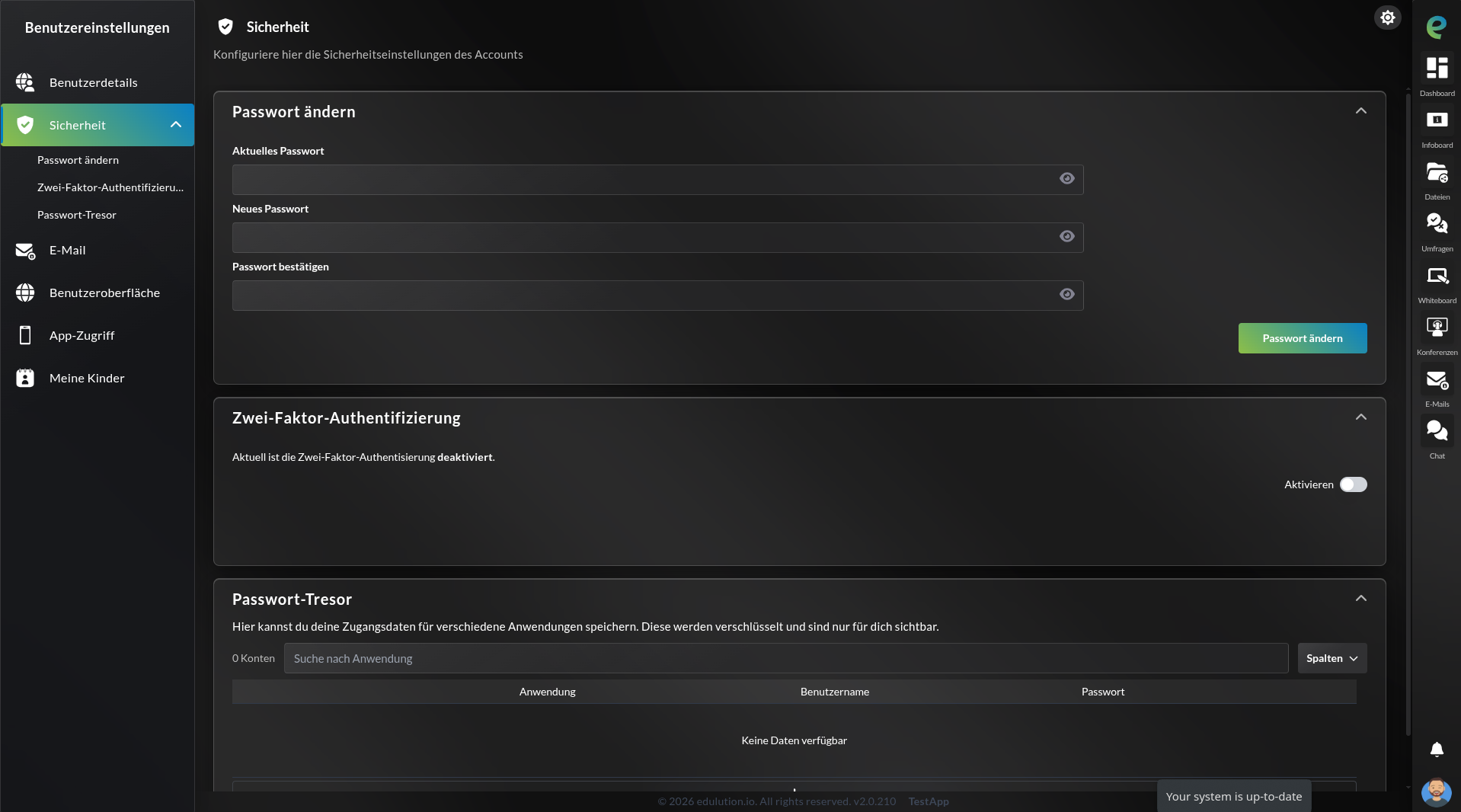Sort by the Passwort column header
The height and width of the screenshot is (812, 1461).
(x=1103, y=692)
